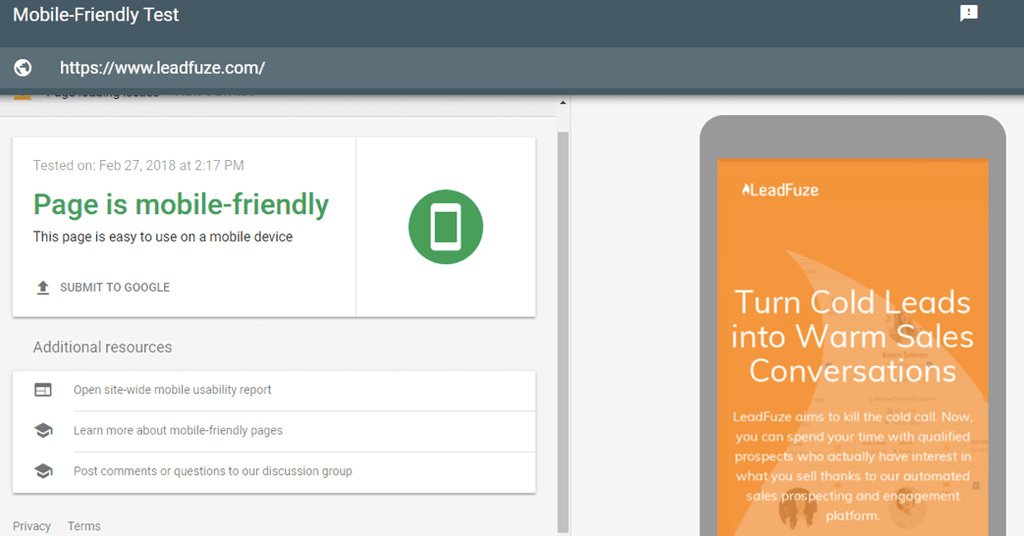Click the Additional resources heading

click(x=103, y=347)
